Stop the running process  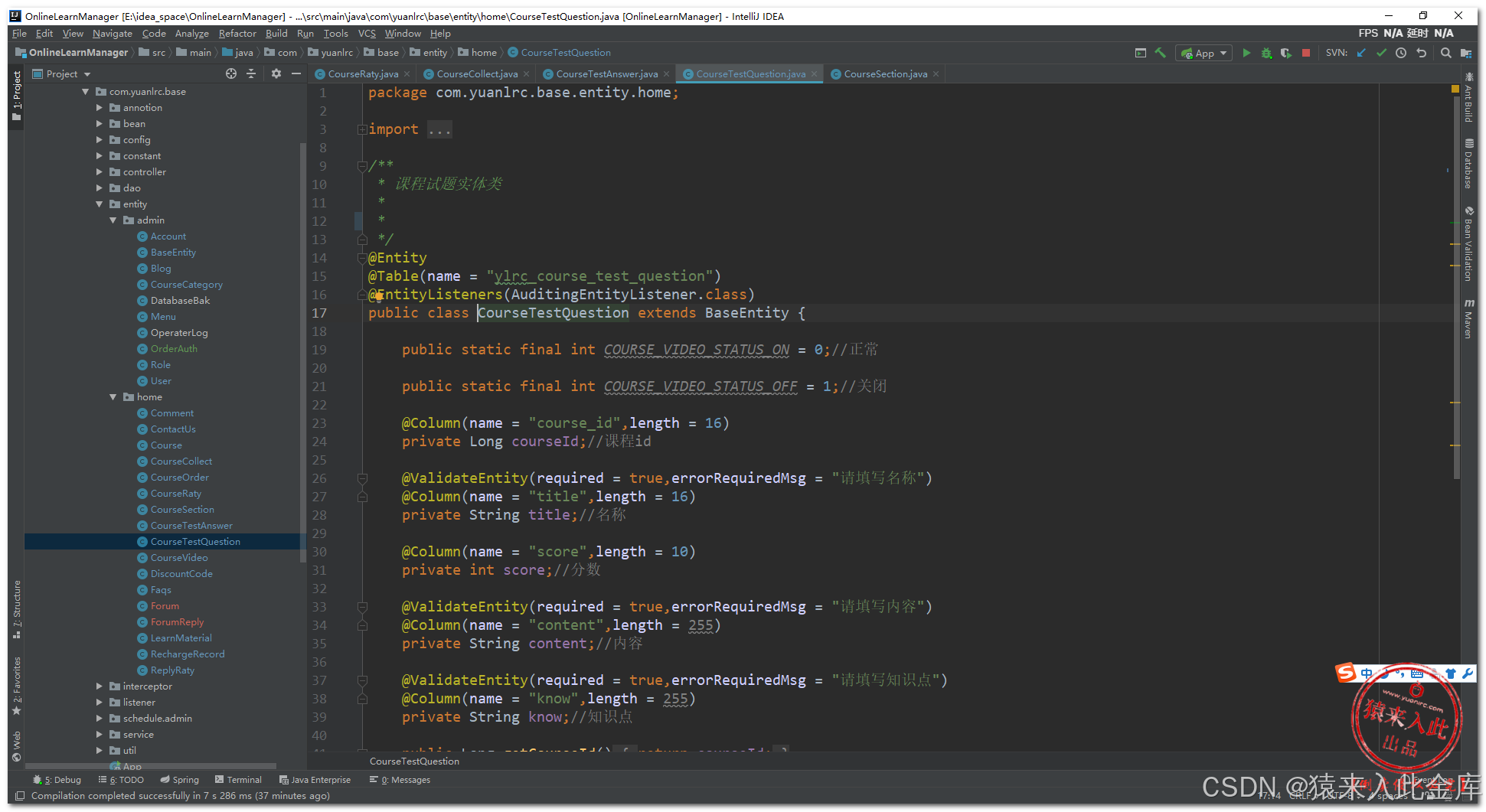[1306, 53]
